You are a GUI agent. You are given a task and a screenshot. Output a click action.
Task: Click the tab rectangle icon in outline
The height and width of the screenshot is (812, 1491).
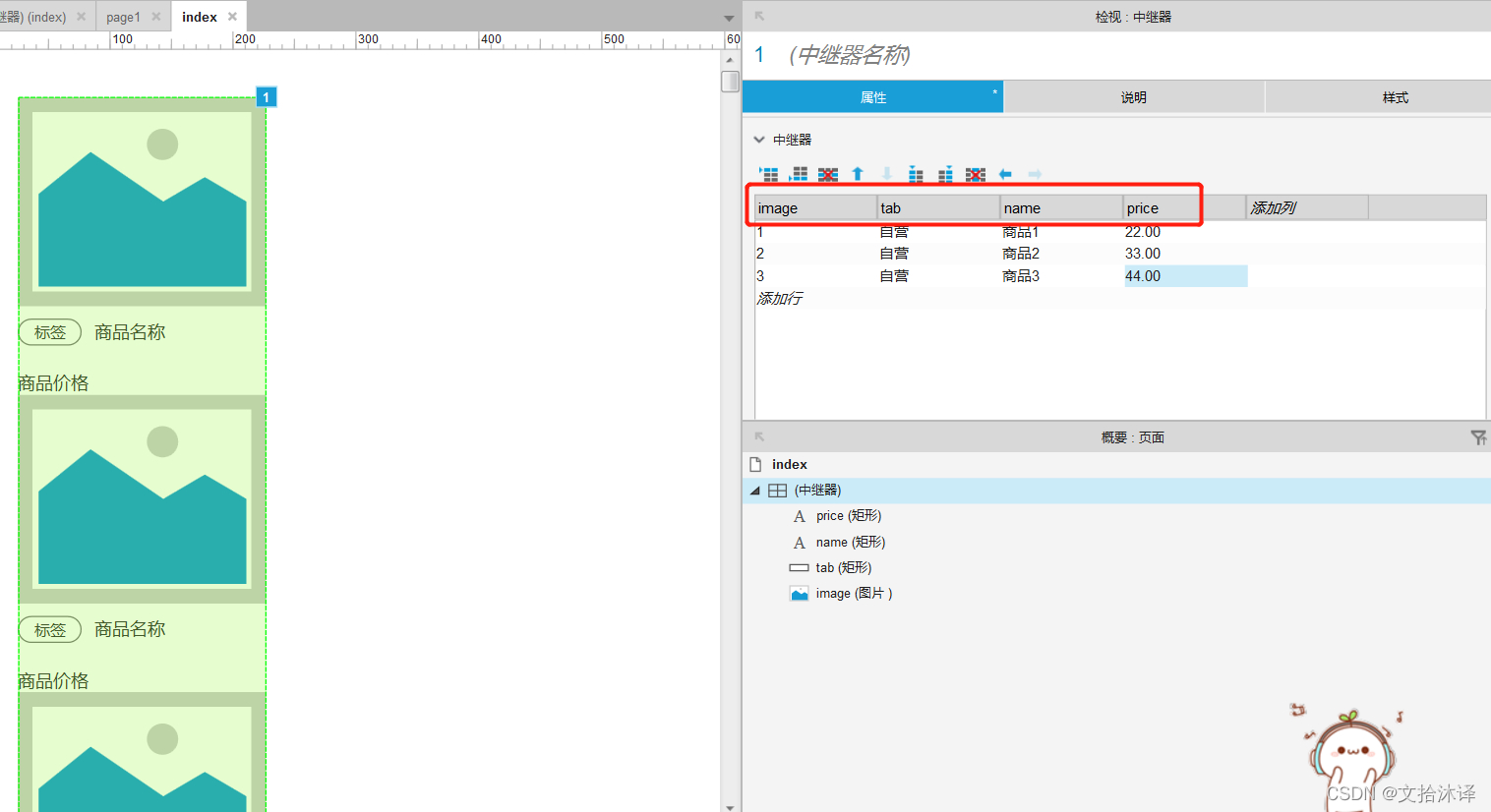(x=799, y=568)
